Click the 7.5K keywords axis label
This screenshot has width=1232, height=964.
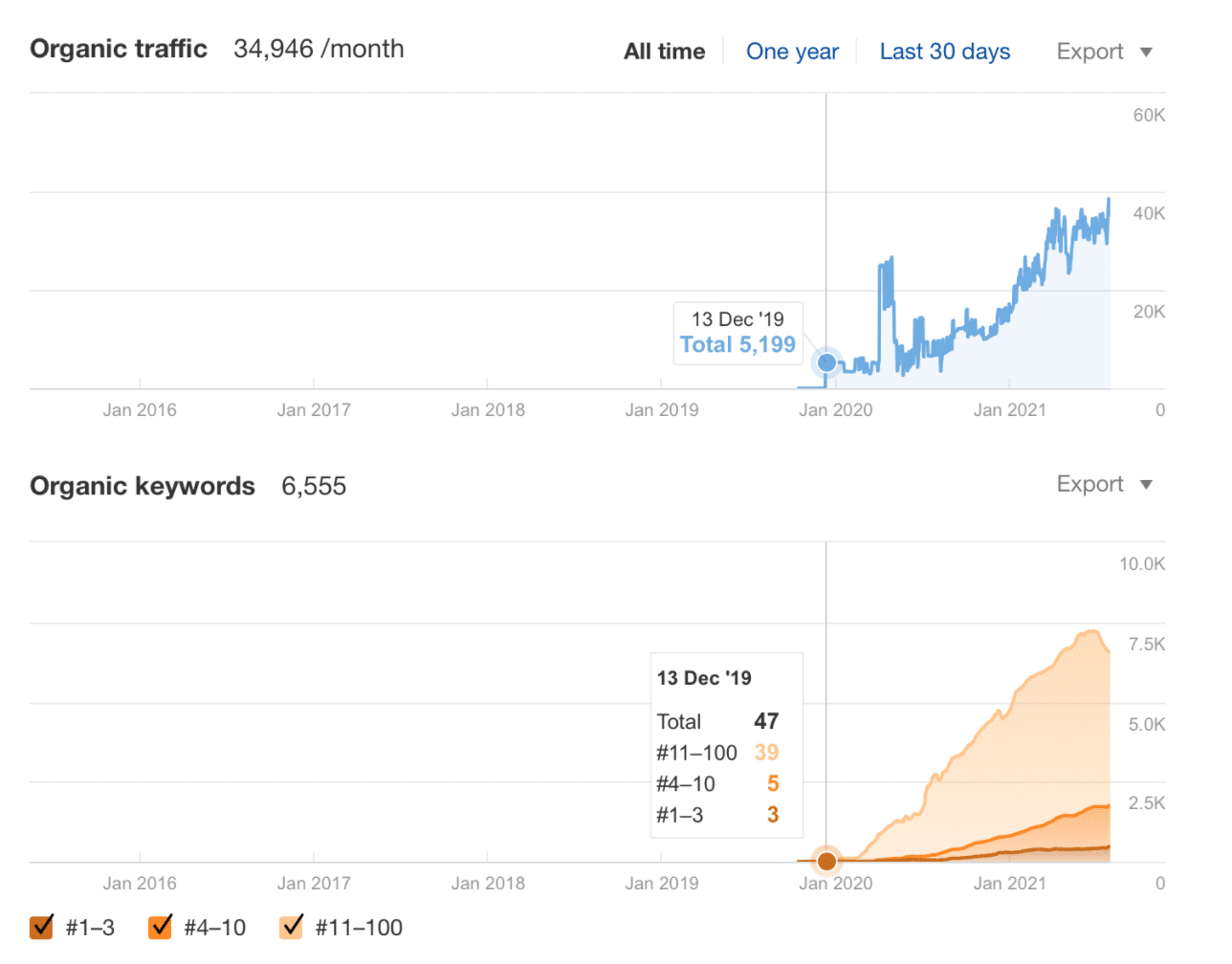pyautogui.click(x=1147, y=645)
